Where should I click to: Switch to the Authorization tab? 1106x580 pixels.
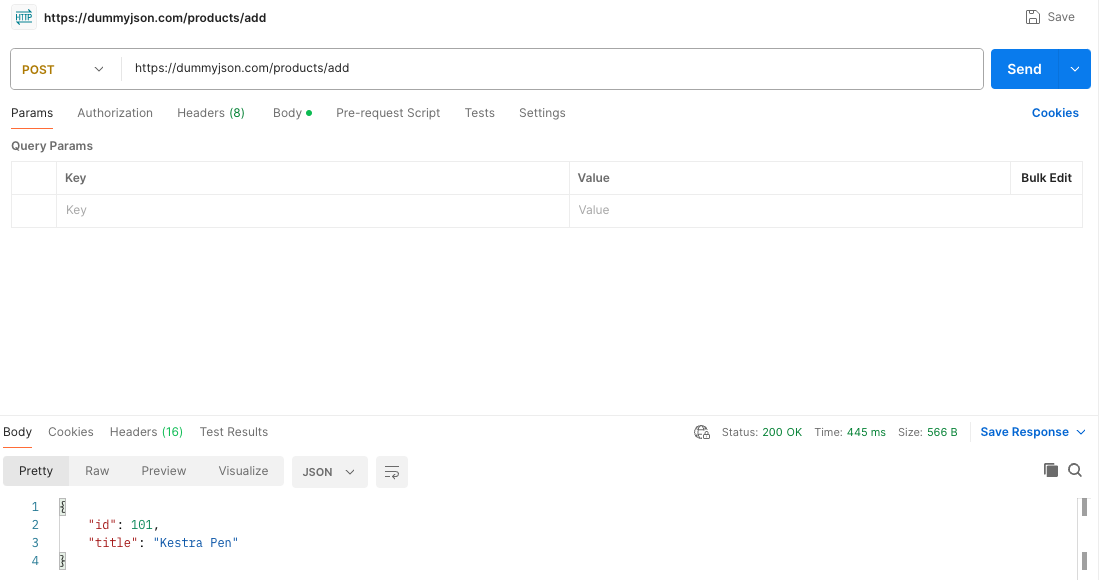pos(115,113)
